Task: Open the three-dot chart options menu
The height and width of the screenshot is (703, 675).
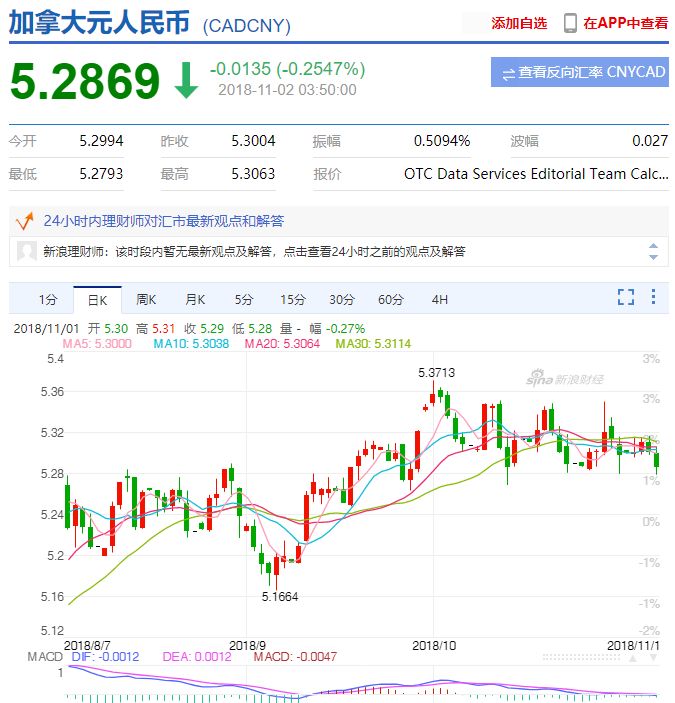Action: [x=653, y=296]
